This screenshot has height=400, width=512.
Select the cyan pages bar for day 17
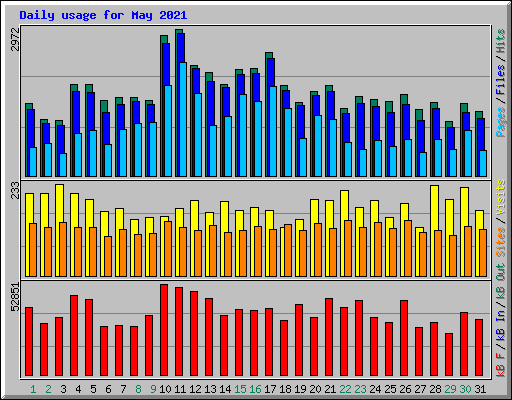pyautogui.click(x=273, y=131)
